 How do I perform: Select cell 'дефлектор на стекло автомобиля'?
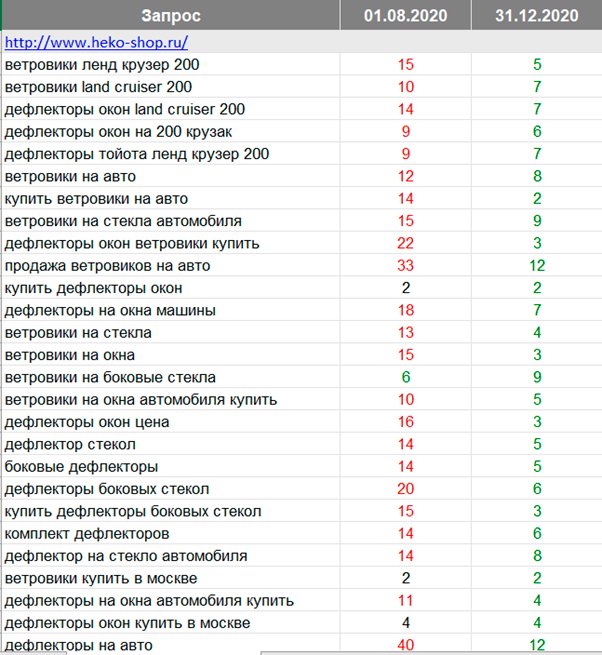coord(171,556)
